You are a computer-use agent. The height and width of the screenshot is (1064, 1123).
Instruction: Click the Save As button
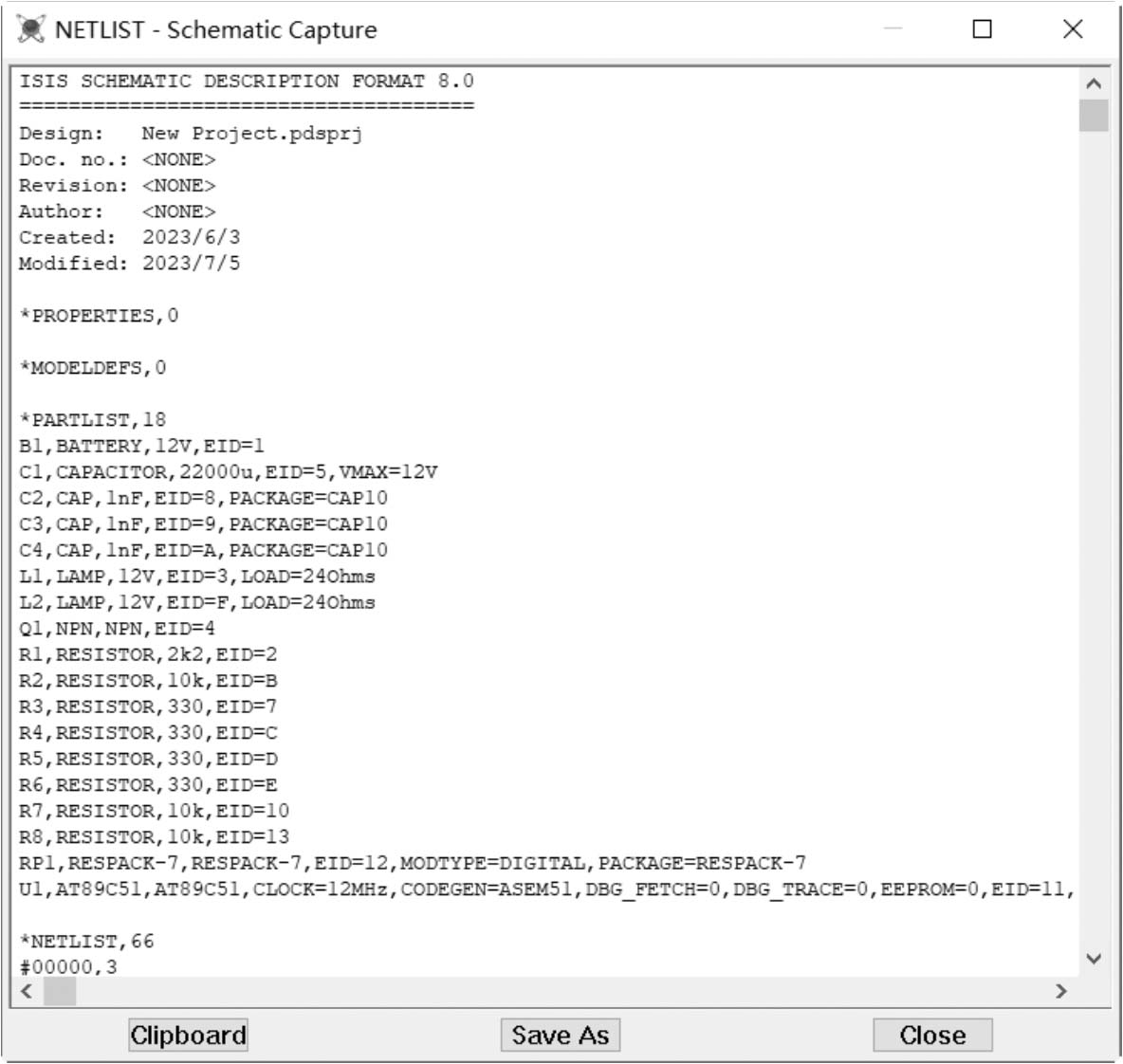[x=560, y=1035]
